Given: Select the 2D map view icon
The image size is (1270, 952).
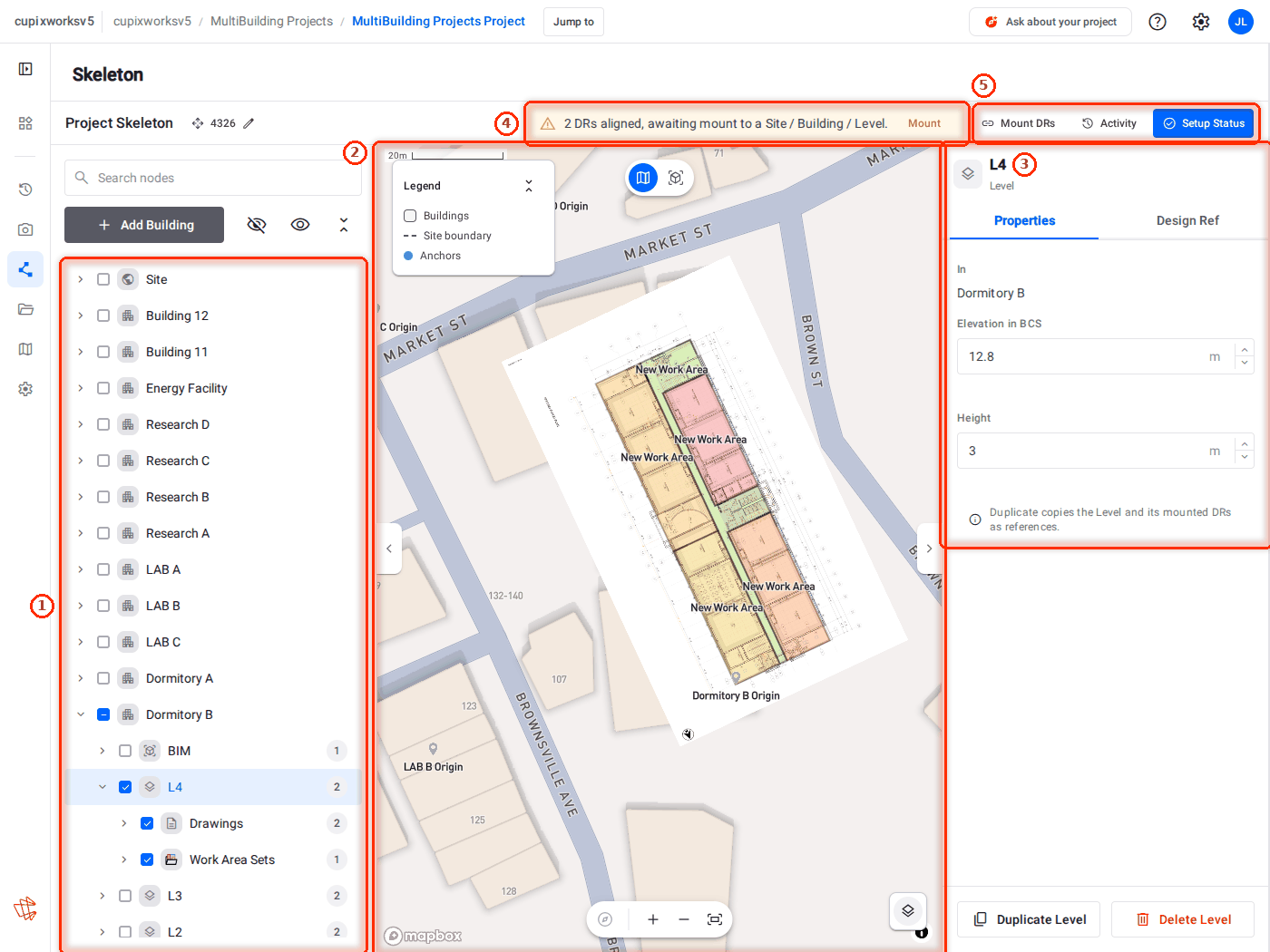Looking at the screenshot, I should (643, 178).
